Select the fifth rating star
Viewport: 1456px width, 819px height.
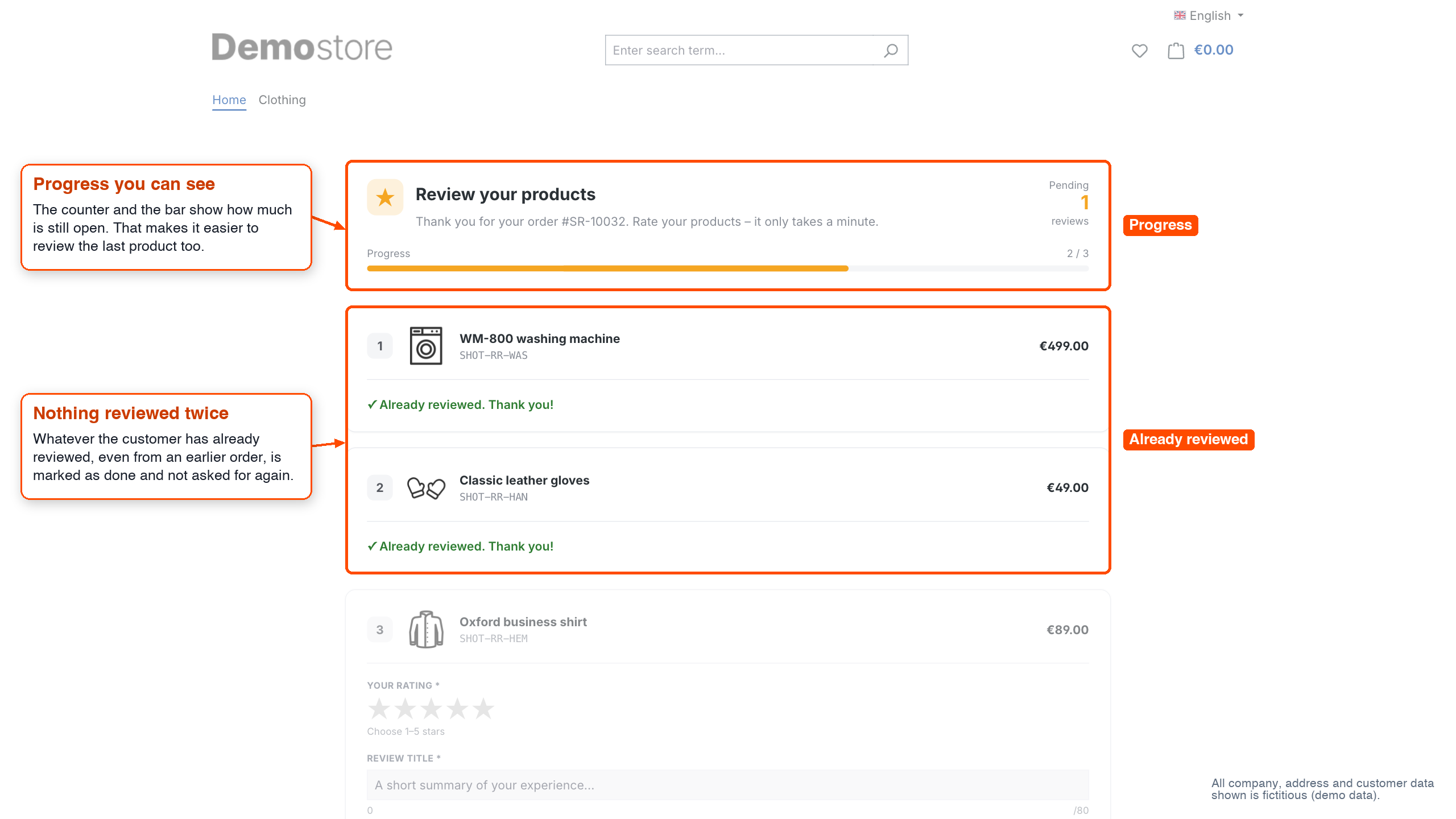[x=483, y=709]
